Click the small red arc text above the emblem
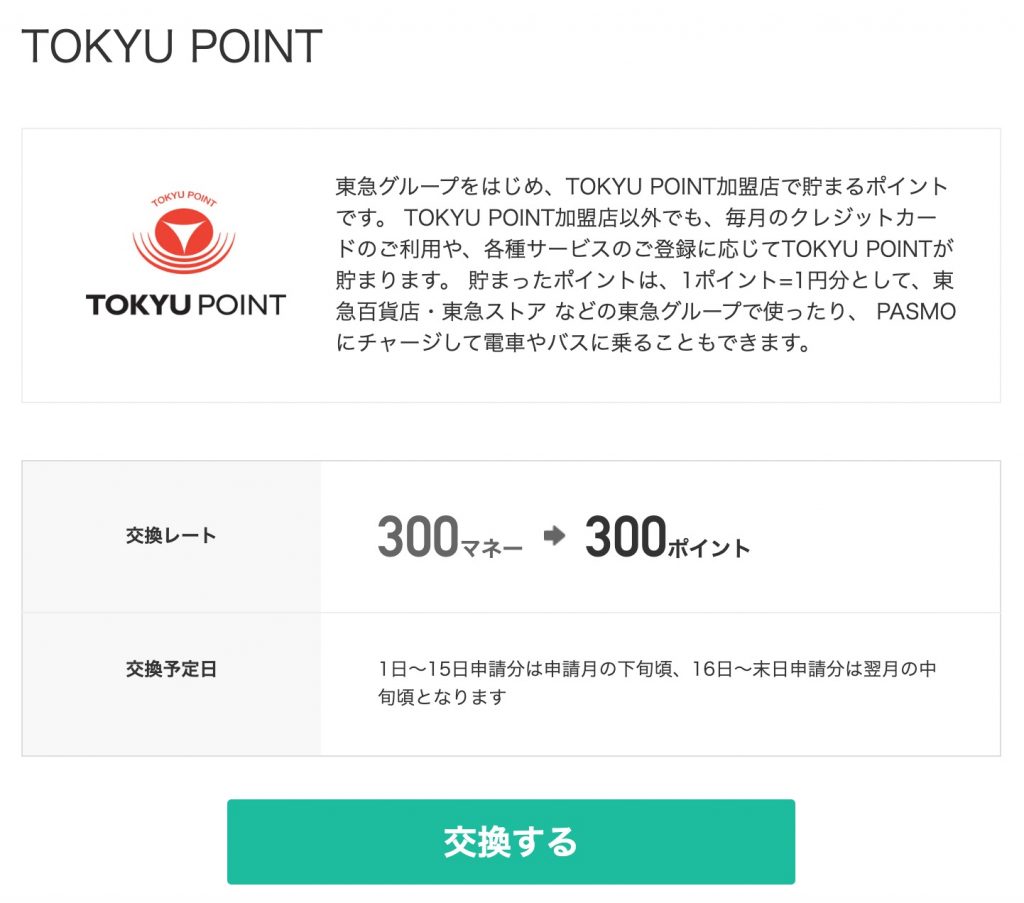This screenshot has width=1024, height=903. coord(184,200)
